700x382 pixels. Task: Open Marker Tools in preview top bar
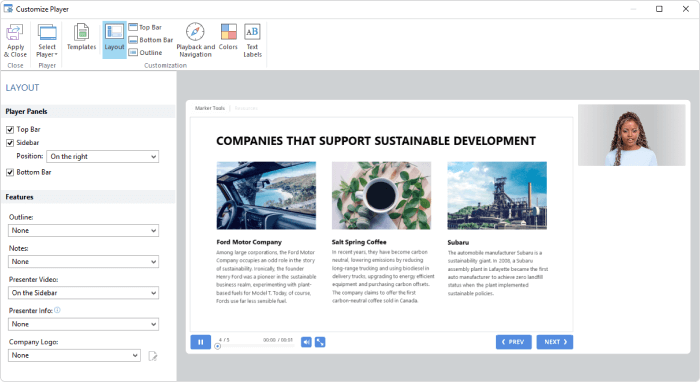210,108
